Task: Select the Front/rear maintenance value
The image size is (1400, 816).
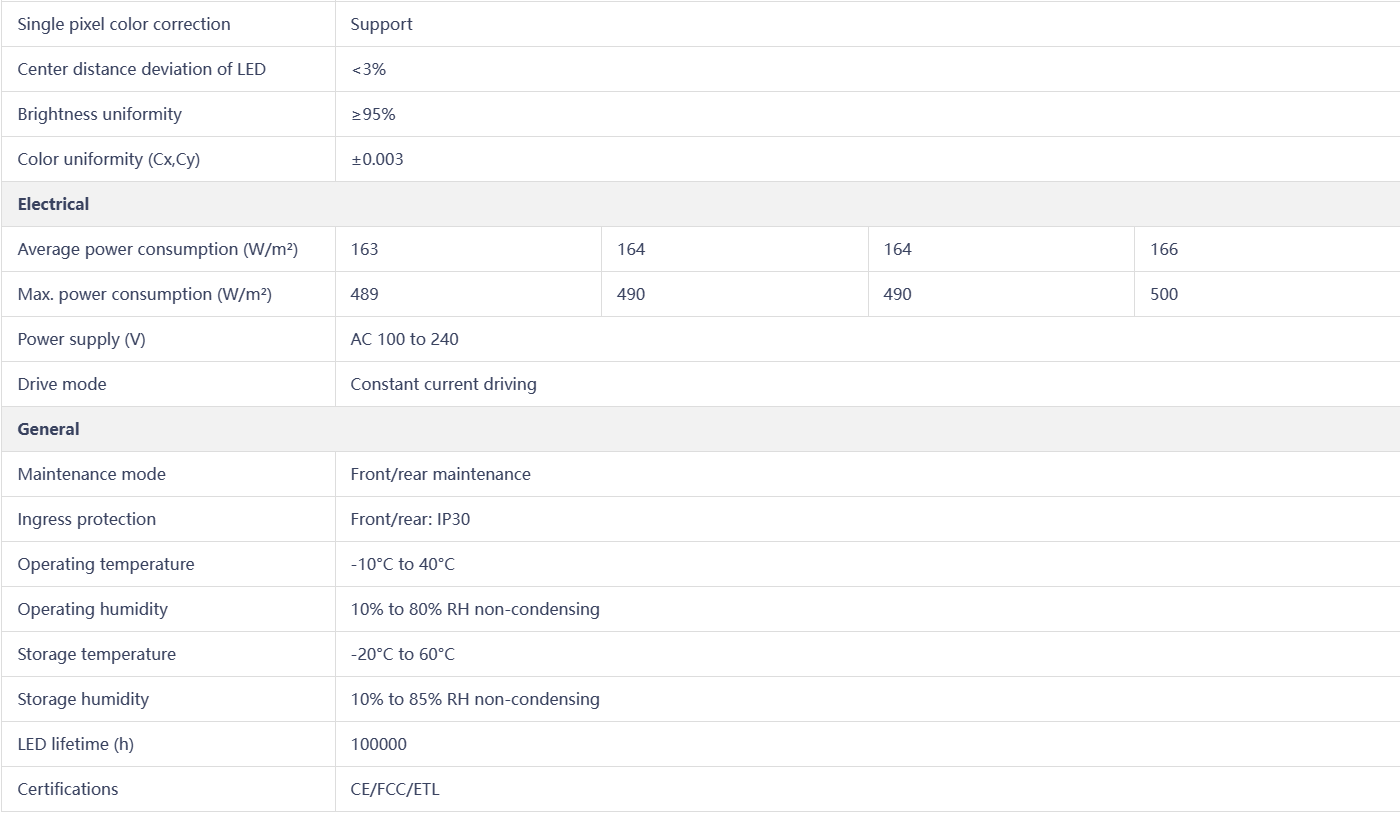Action: [x=441, y=474]
